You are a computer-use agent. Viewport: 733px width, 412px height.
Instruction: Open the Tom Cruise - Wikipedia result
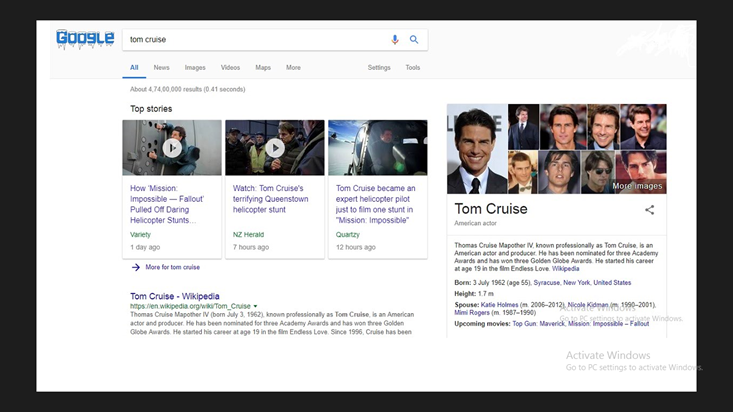click(175, 296)
